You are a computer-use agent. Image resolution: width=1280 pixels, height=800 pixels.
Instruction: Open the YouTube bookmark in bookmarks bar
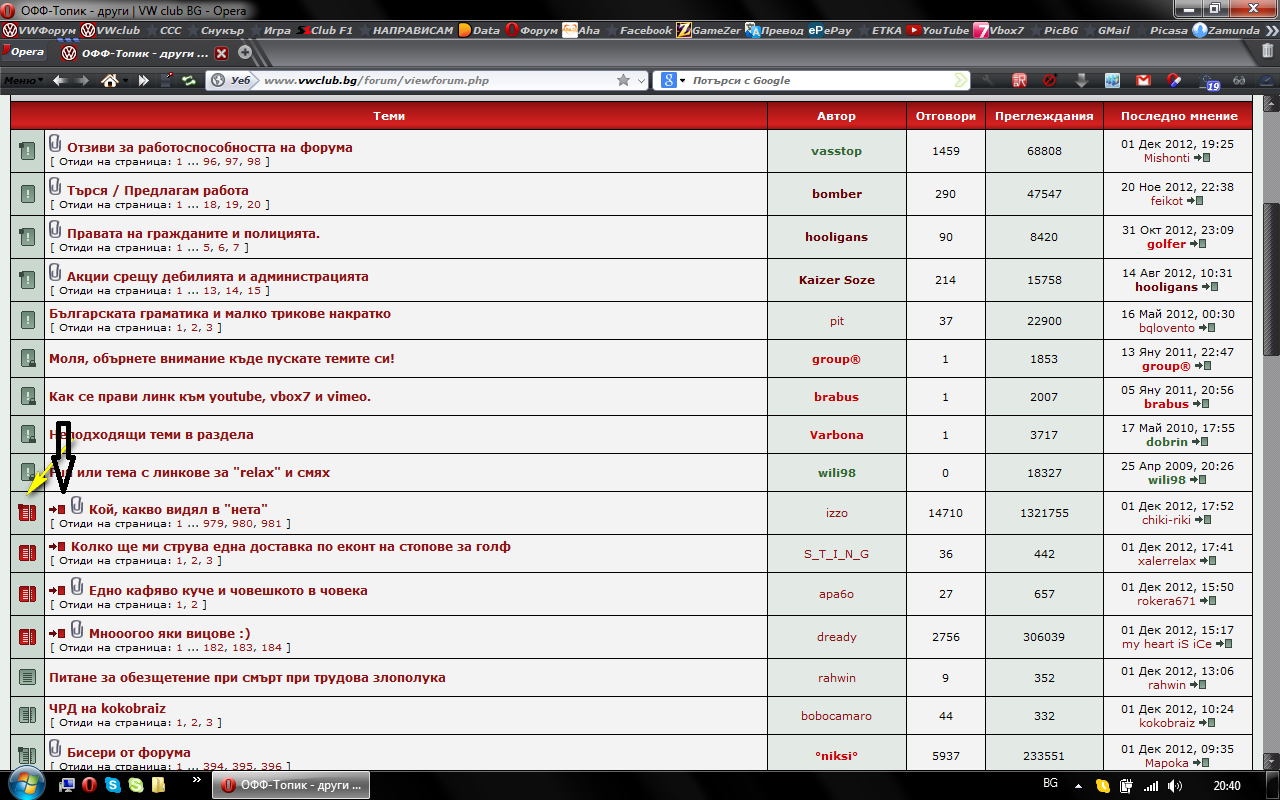937,30
